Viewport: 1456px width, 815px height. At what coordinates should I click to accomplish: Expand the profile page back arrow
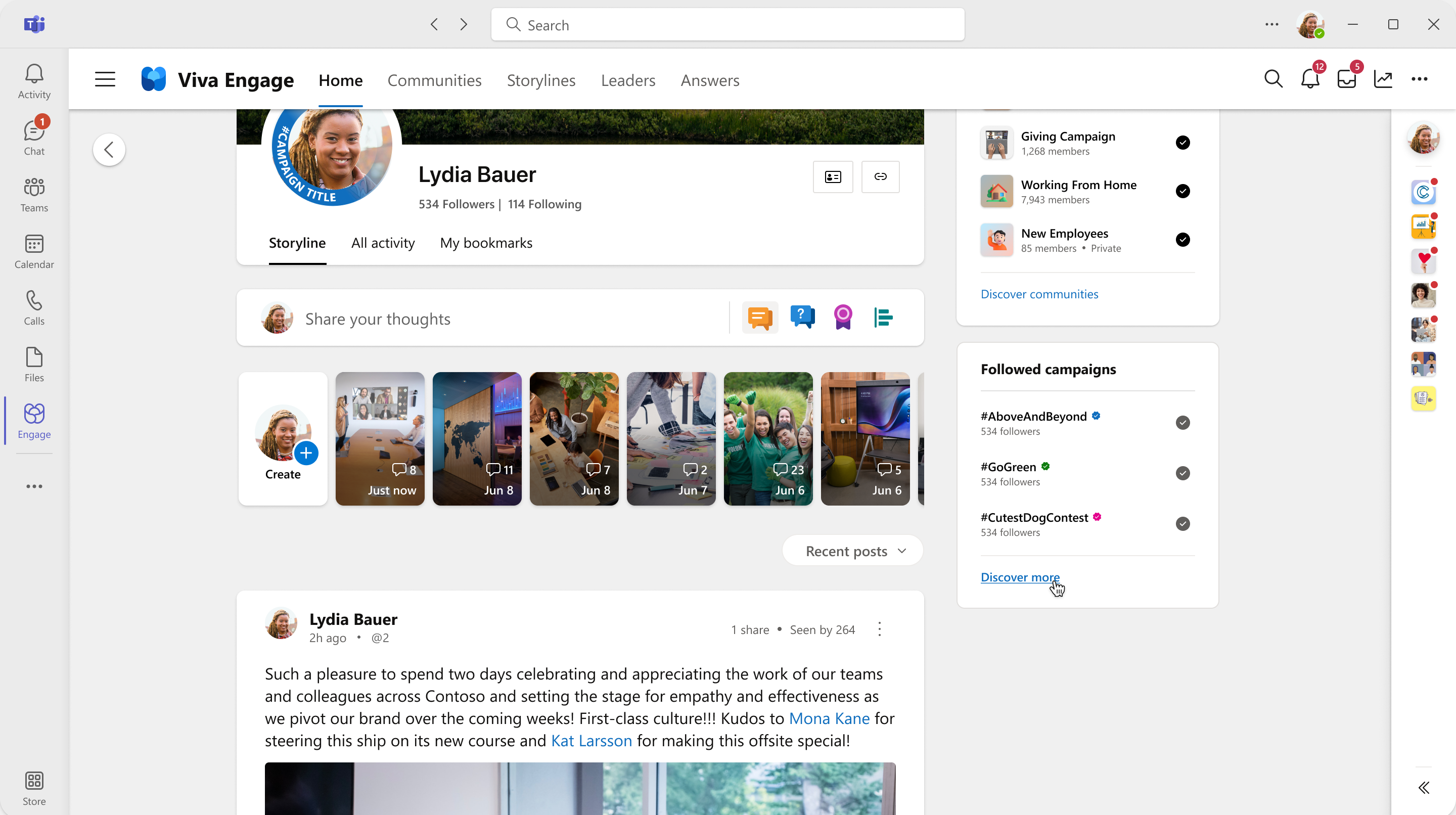tap(109, 149)
